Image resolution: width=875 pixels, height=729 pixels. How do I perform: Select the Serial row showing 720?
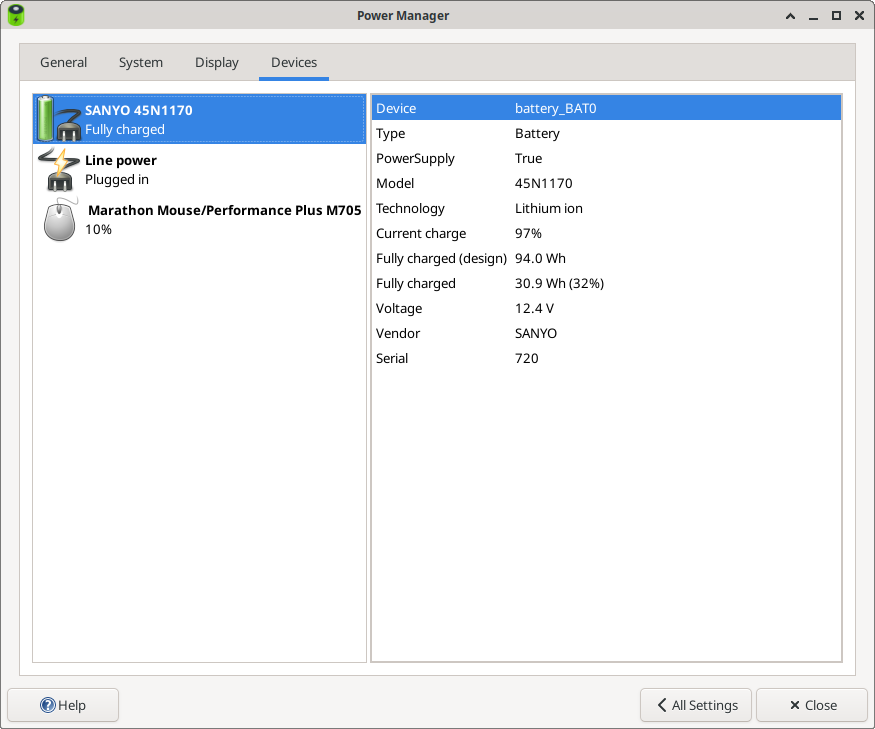click(x=605, y=358)
